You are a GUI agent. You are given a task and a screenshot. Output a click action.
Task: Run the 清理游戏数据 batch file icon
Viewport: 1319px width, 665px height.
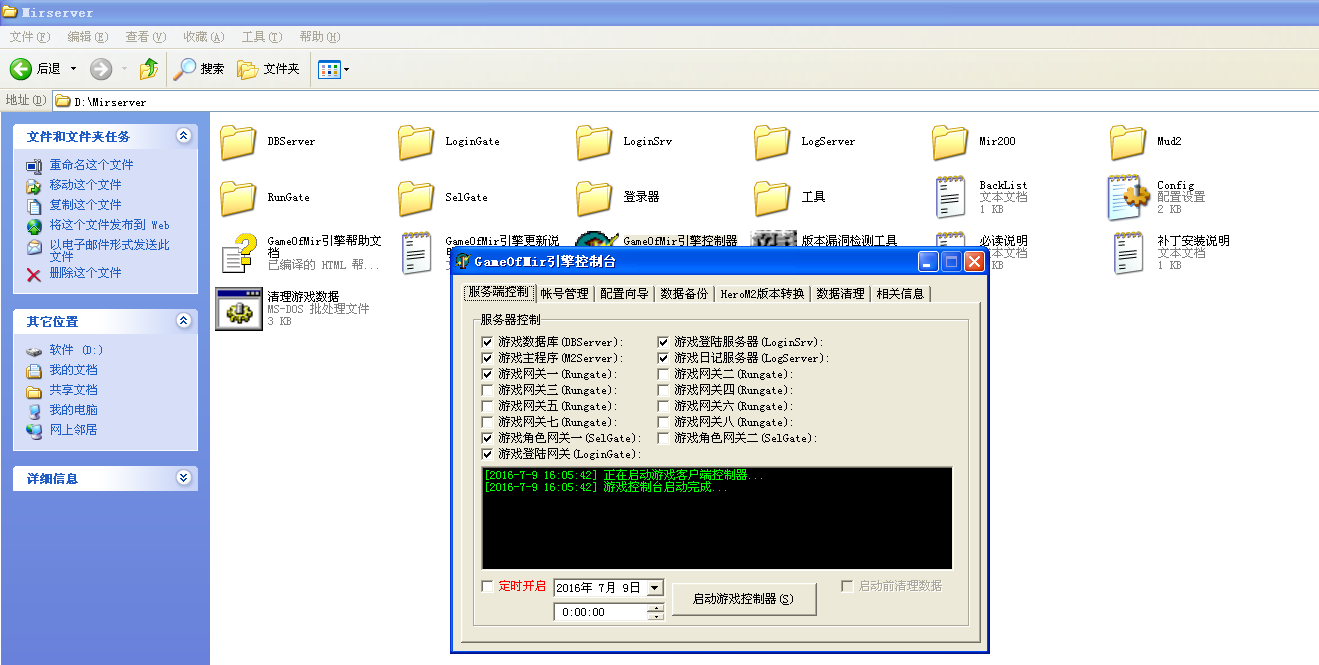tap(238, 309)
